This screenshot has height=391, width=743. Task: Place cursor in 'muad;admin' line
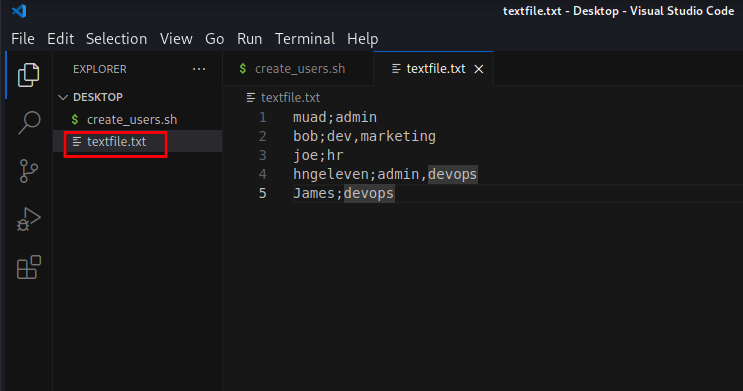(x=335, y=117)
